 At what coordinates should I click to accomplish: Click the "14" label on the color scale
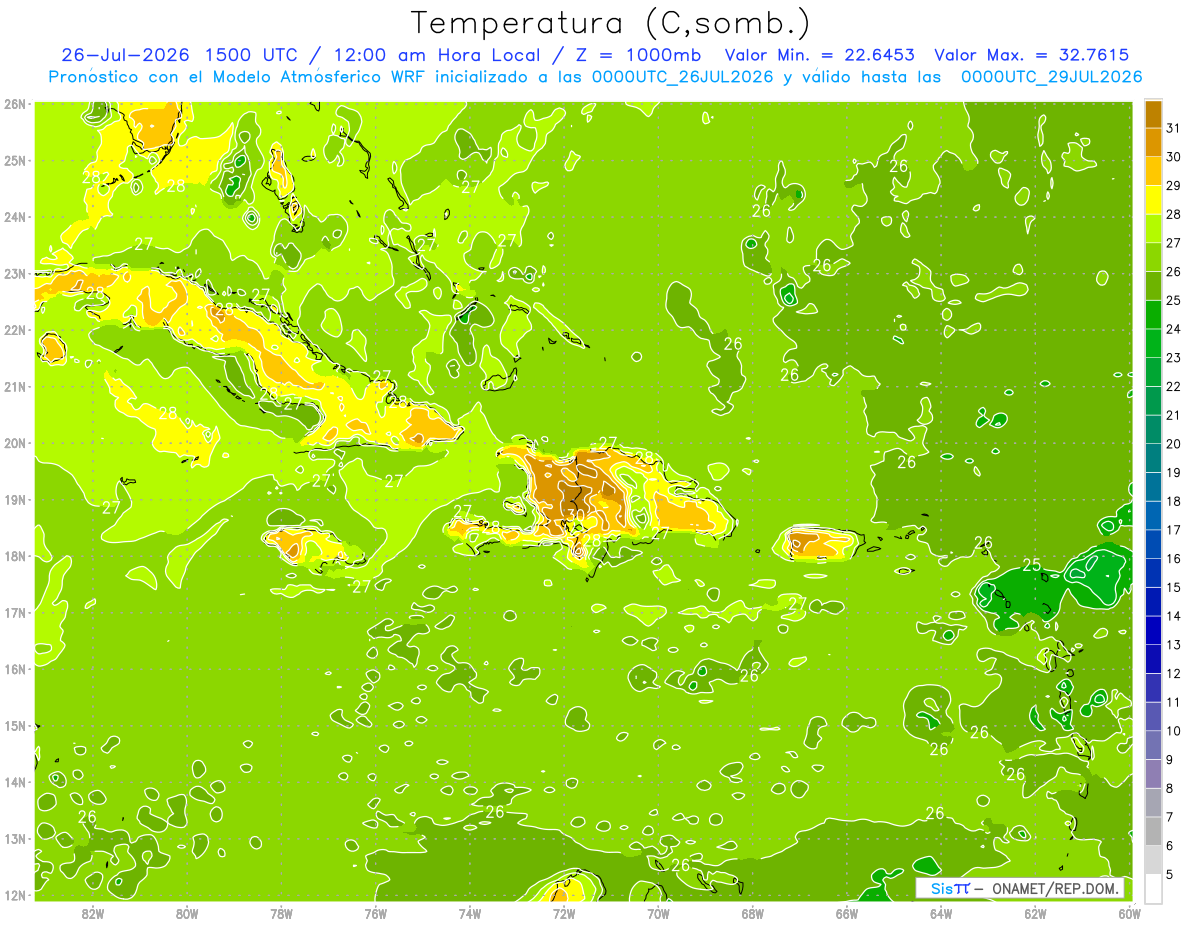pyautogui.click(x=1173, y=616)
